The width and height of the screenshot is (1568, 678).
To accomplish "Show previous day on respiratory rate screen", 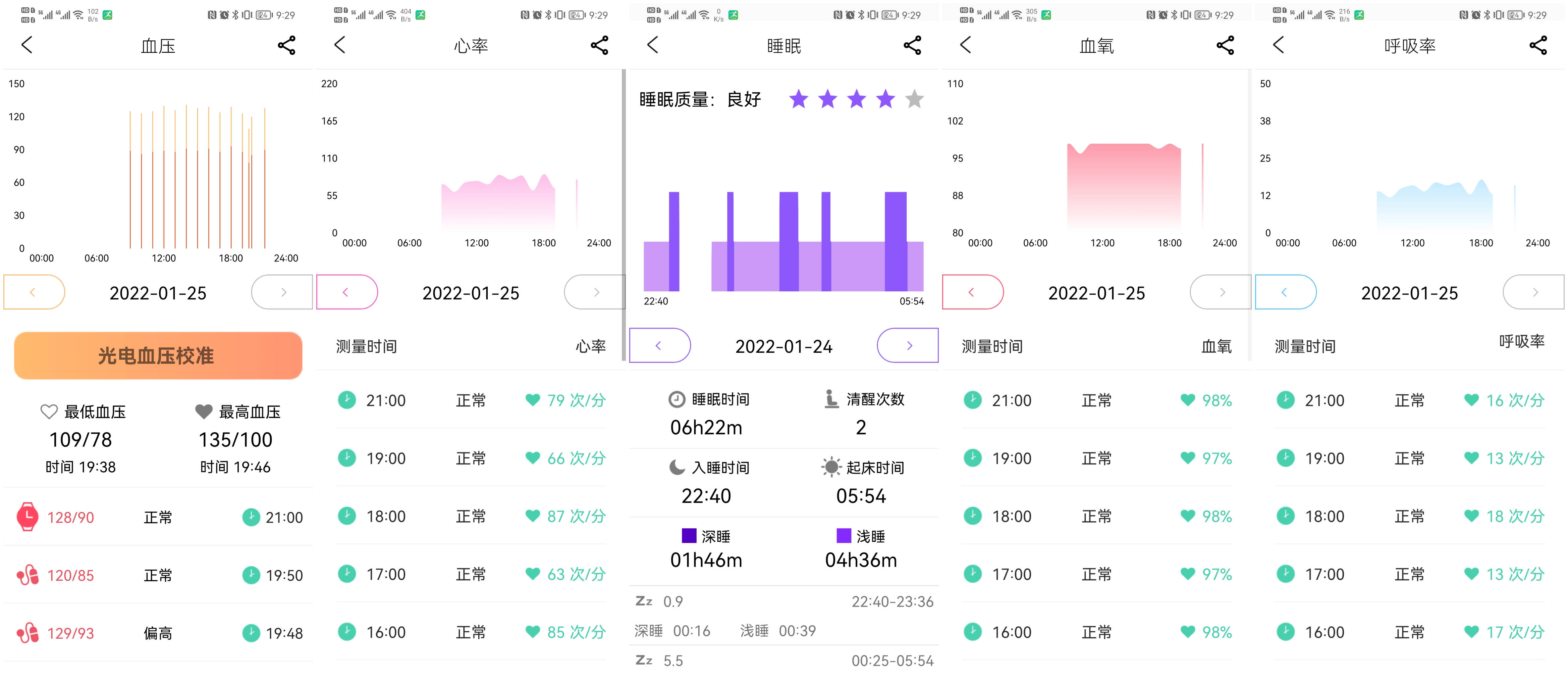I will click(1286, 292).
